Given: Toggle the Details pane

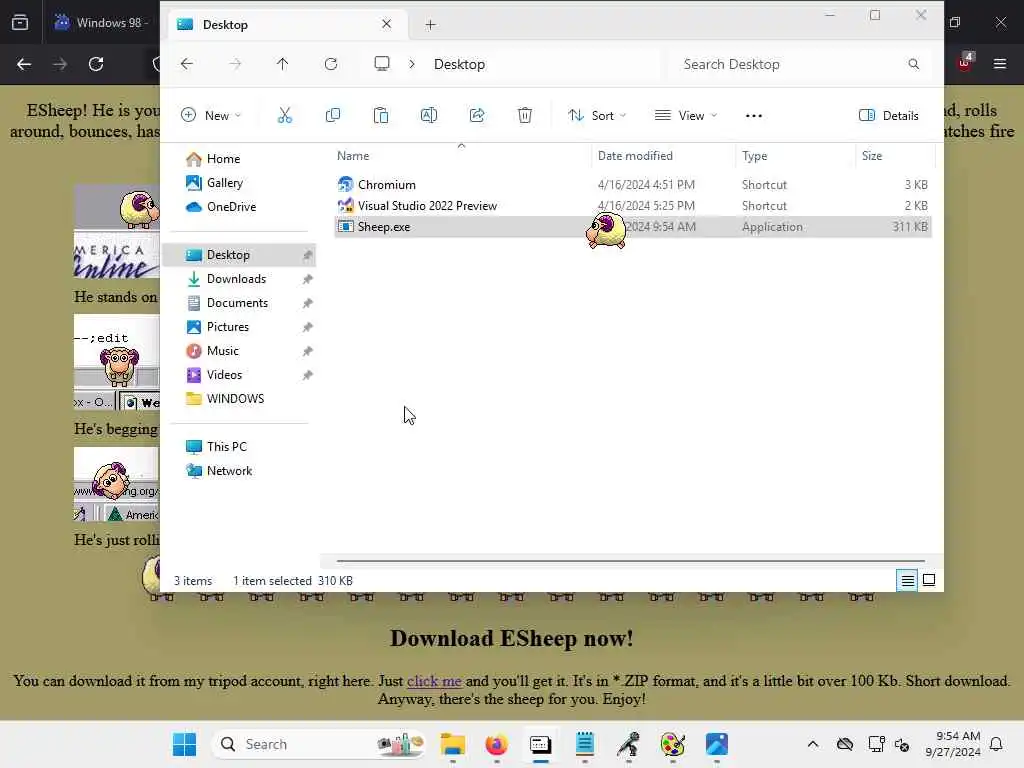Looking at the screenshot, I should [889, 116].
